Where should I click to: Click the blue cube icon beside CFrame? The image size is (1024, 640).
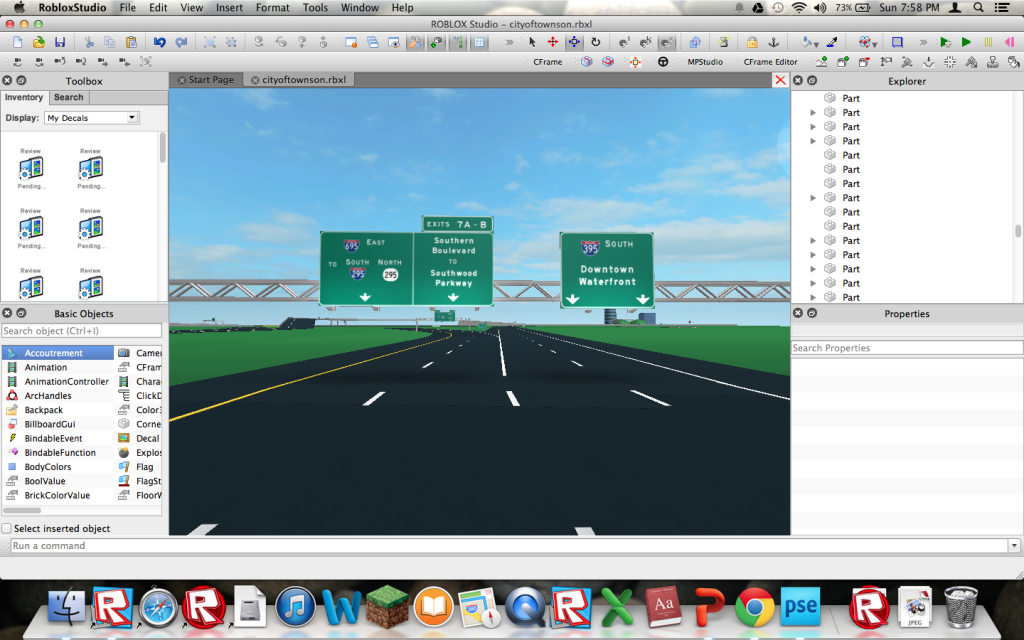586,62
